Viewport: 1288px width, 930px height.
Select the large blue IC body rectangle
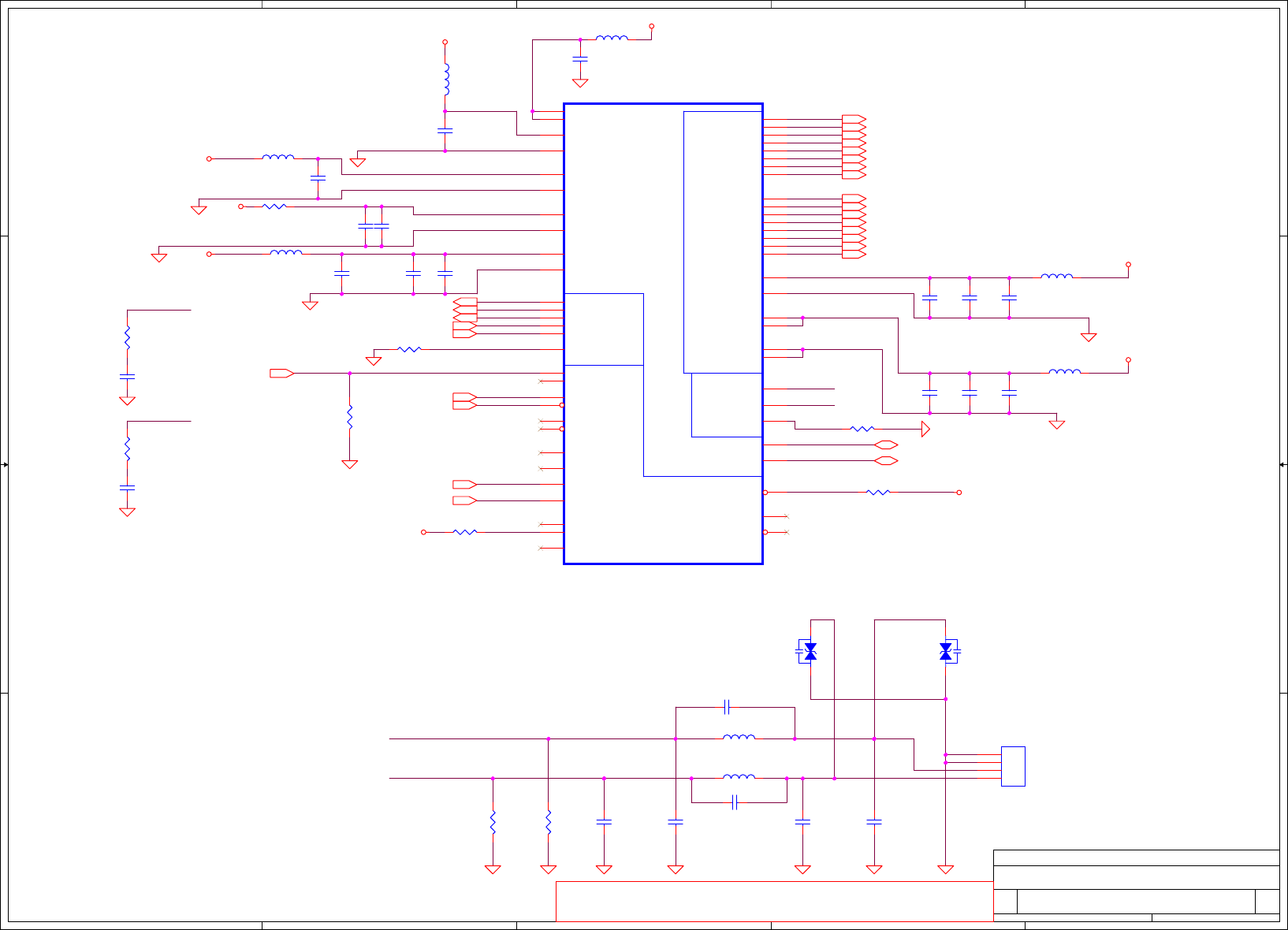[663, 333]
